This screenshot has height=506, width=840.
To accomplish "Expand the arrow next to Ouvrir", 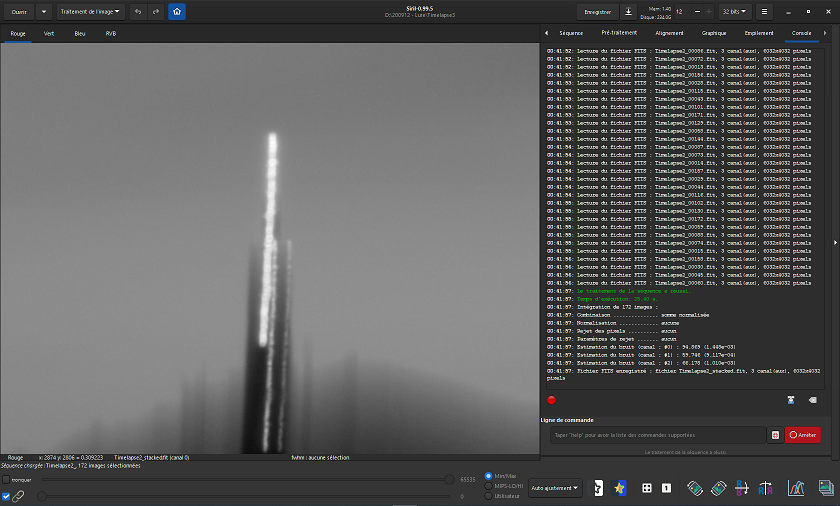I will [x=44, y=11].
